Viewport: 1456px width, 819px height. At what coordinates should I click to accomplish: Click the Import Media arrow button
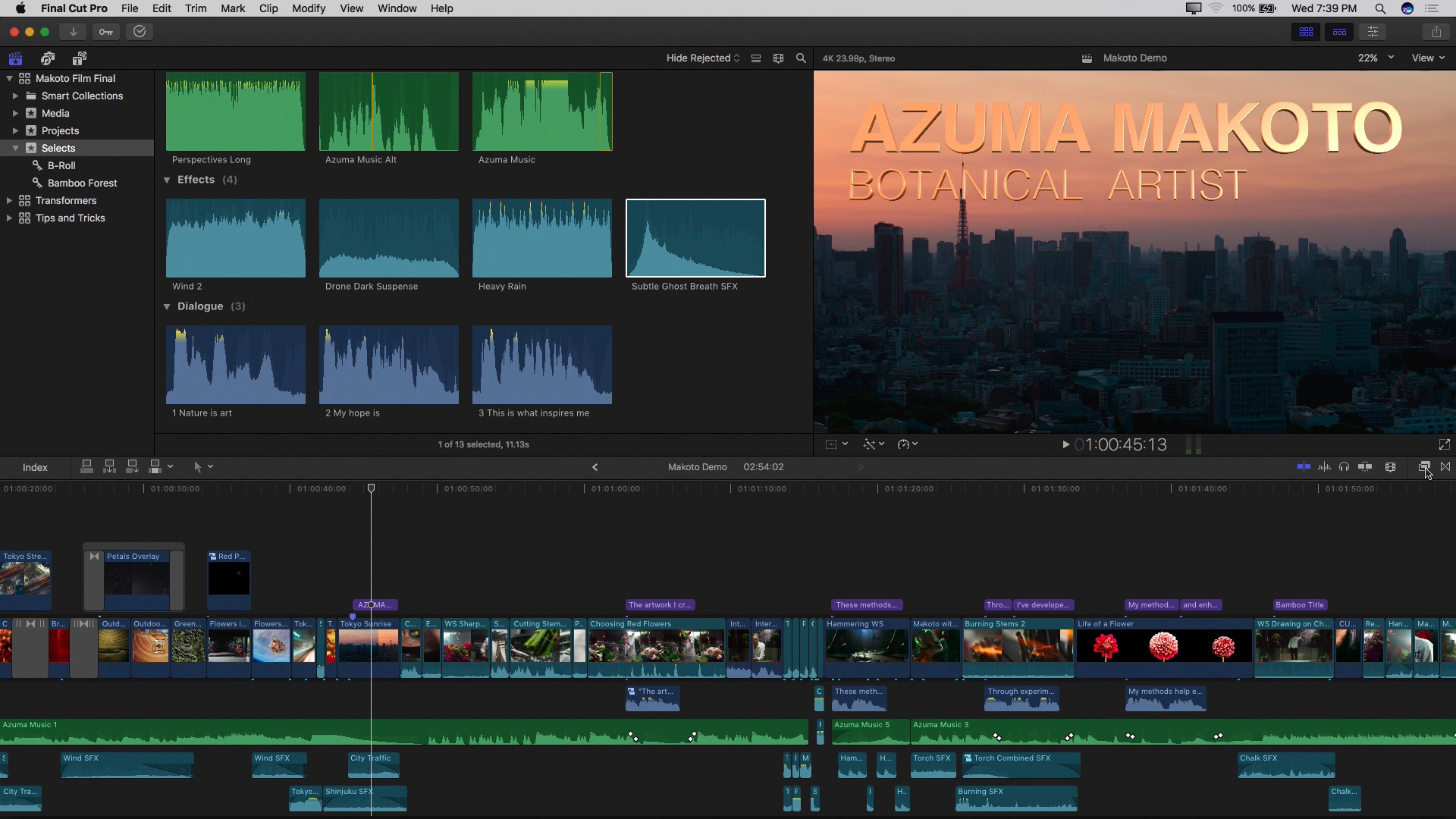pyautogui.click(x=73, y=32)
